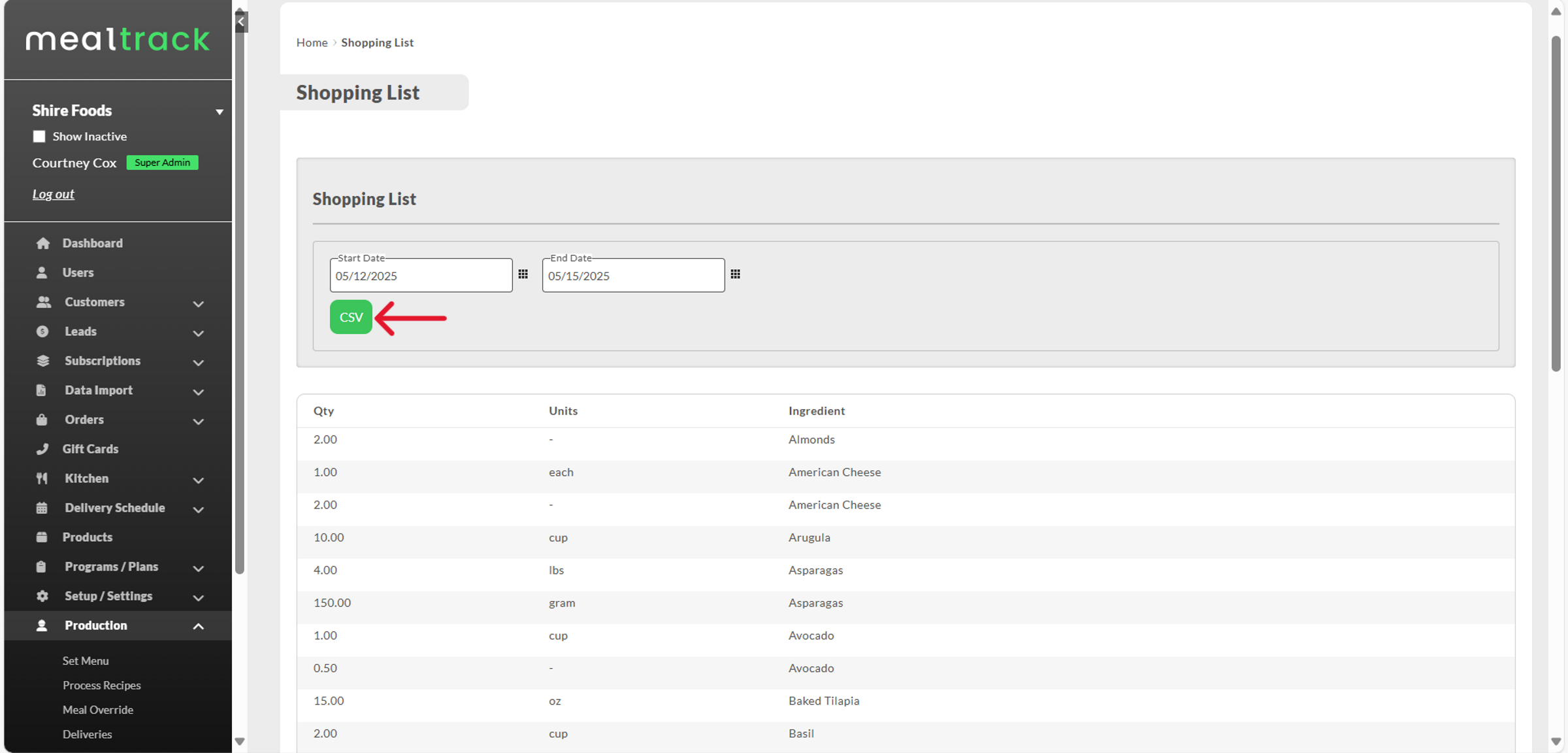Open the Start Date calendar picker icon
The image size is (1568, 753).
[x=523, y=275]
